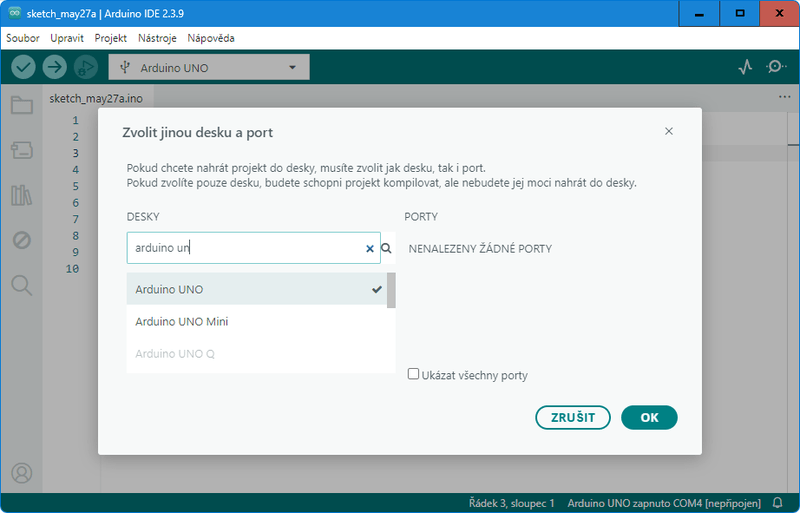Select Arduino UNO in the boards list
Screen dimensions: 800x513
257,289
